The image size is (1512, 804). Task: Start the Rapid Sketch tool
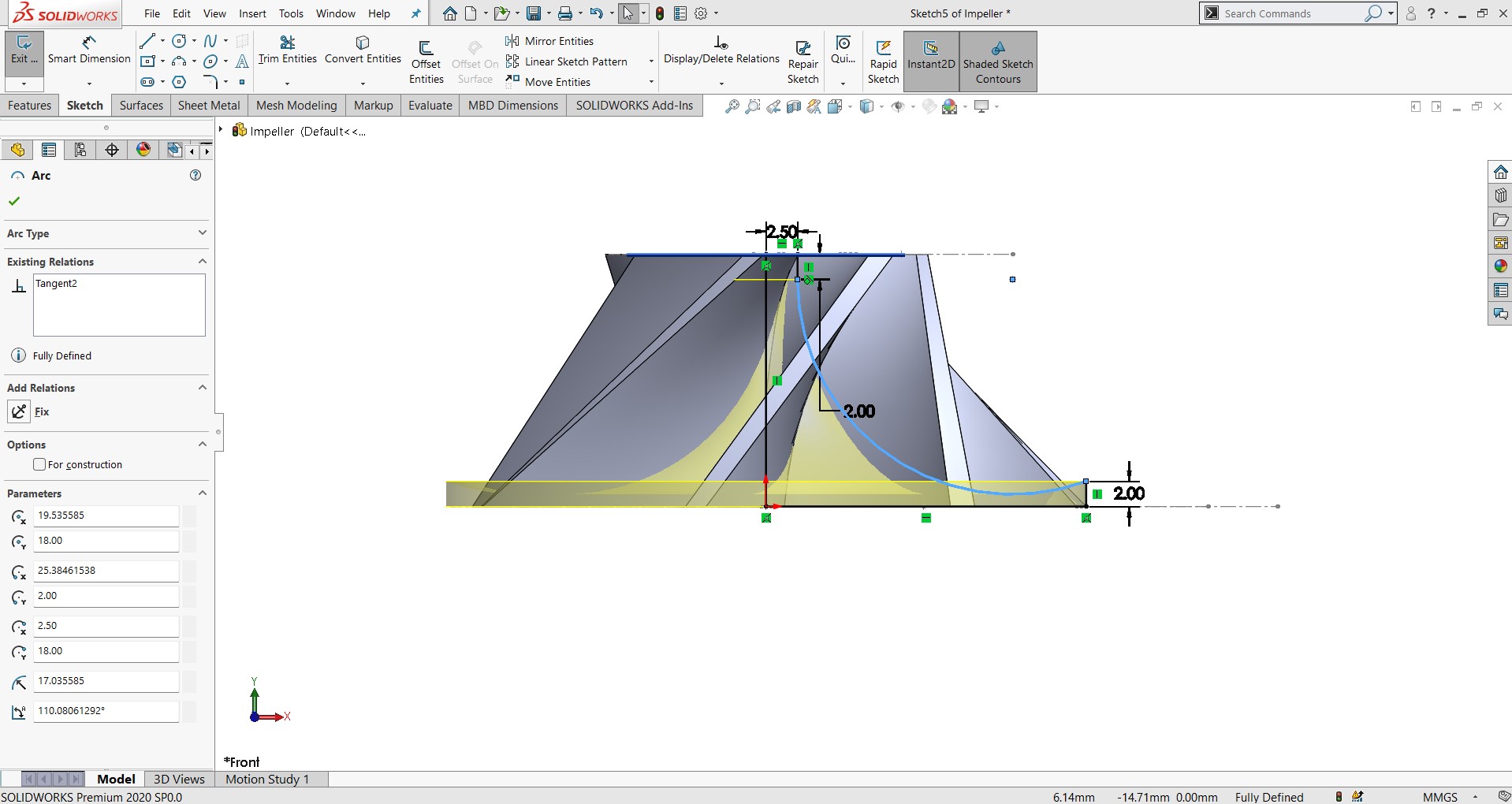tap(883, 61)
